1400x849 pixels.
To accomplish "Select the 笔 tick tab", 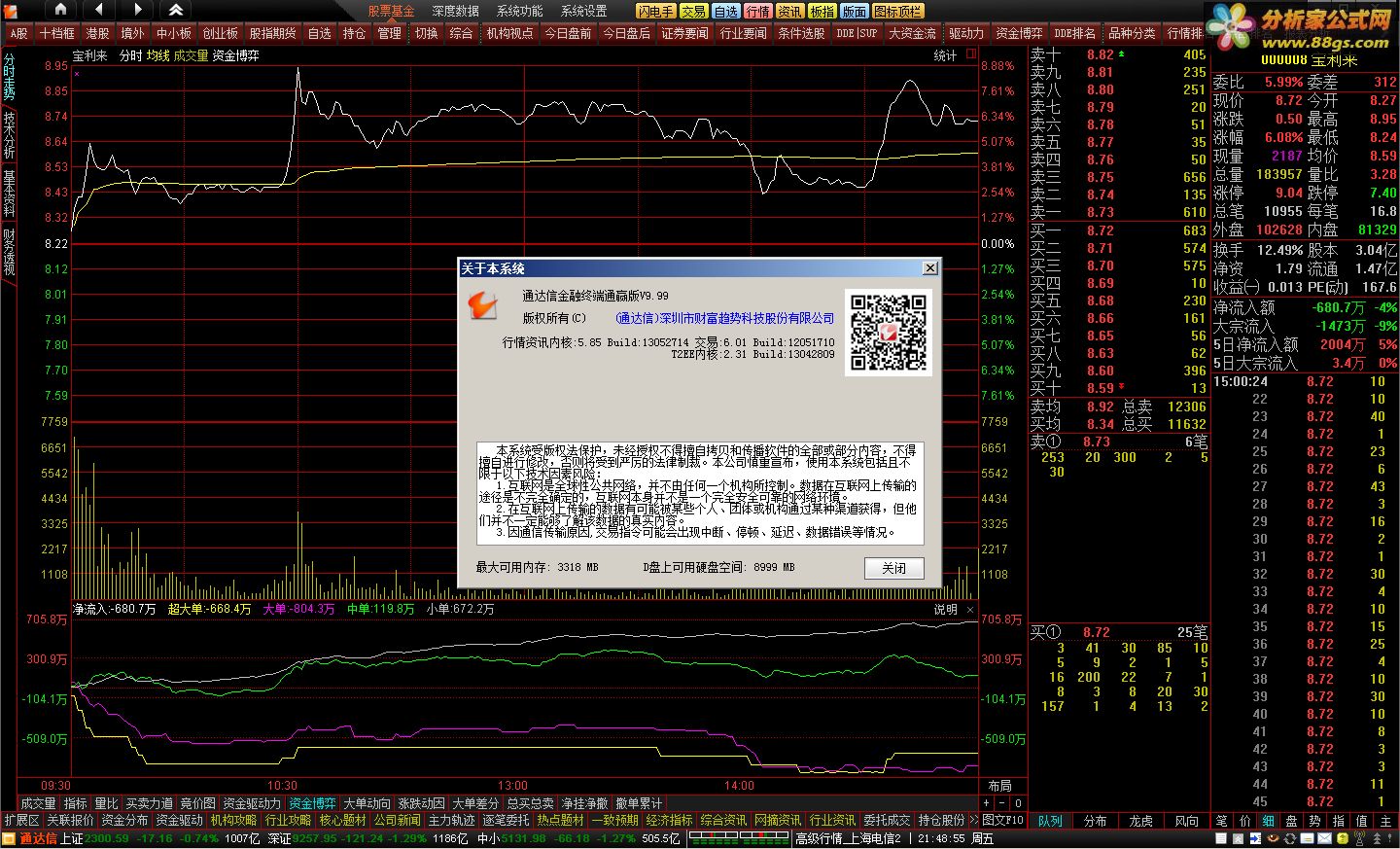I will pos(1221,821).
